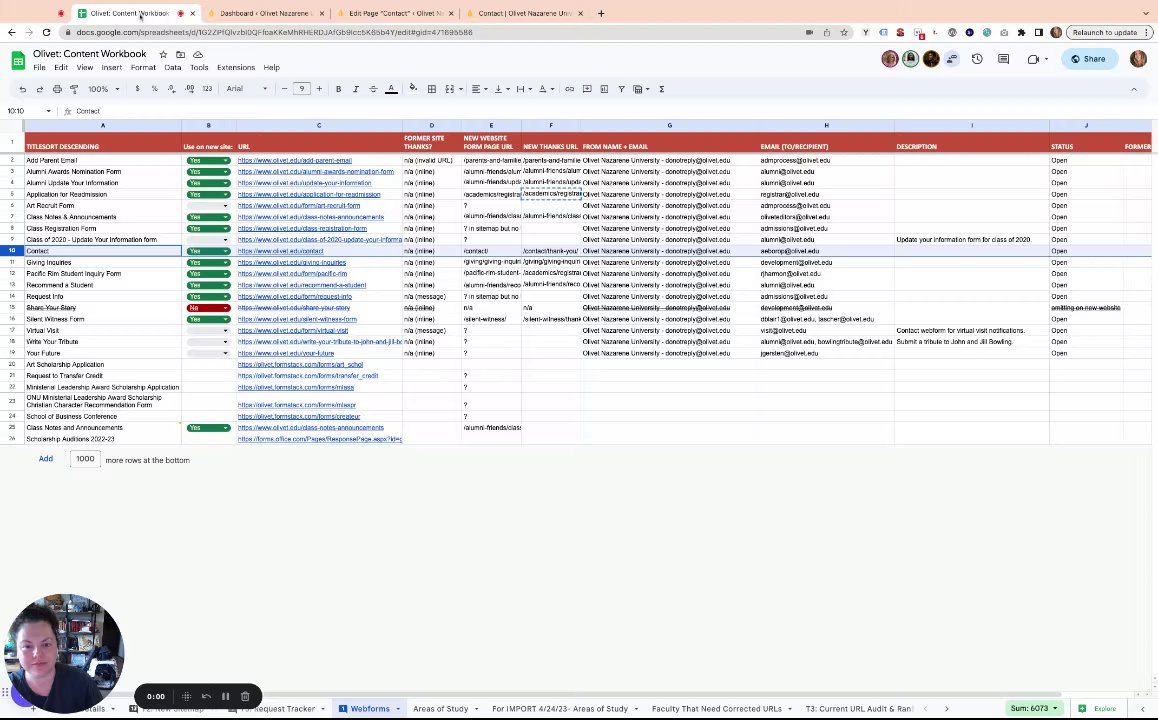Decrease font size with minus button
Screen dimensions: 1158x720
coord(284,89)
